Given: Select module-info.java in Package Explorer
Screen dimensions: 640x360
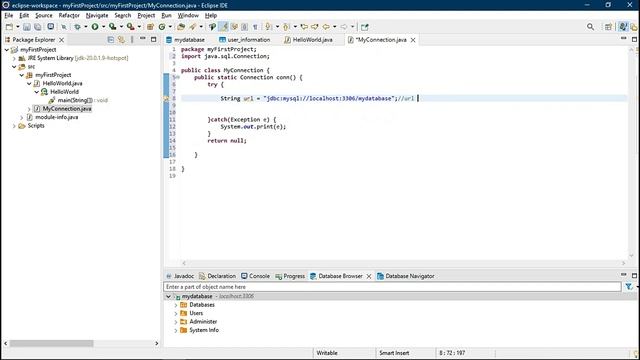Looking at the screenshot, I should [x=56, y=117].
